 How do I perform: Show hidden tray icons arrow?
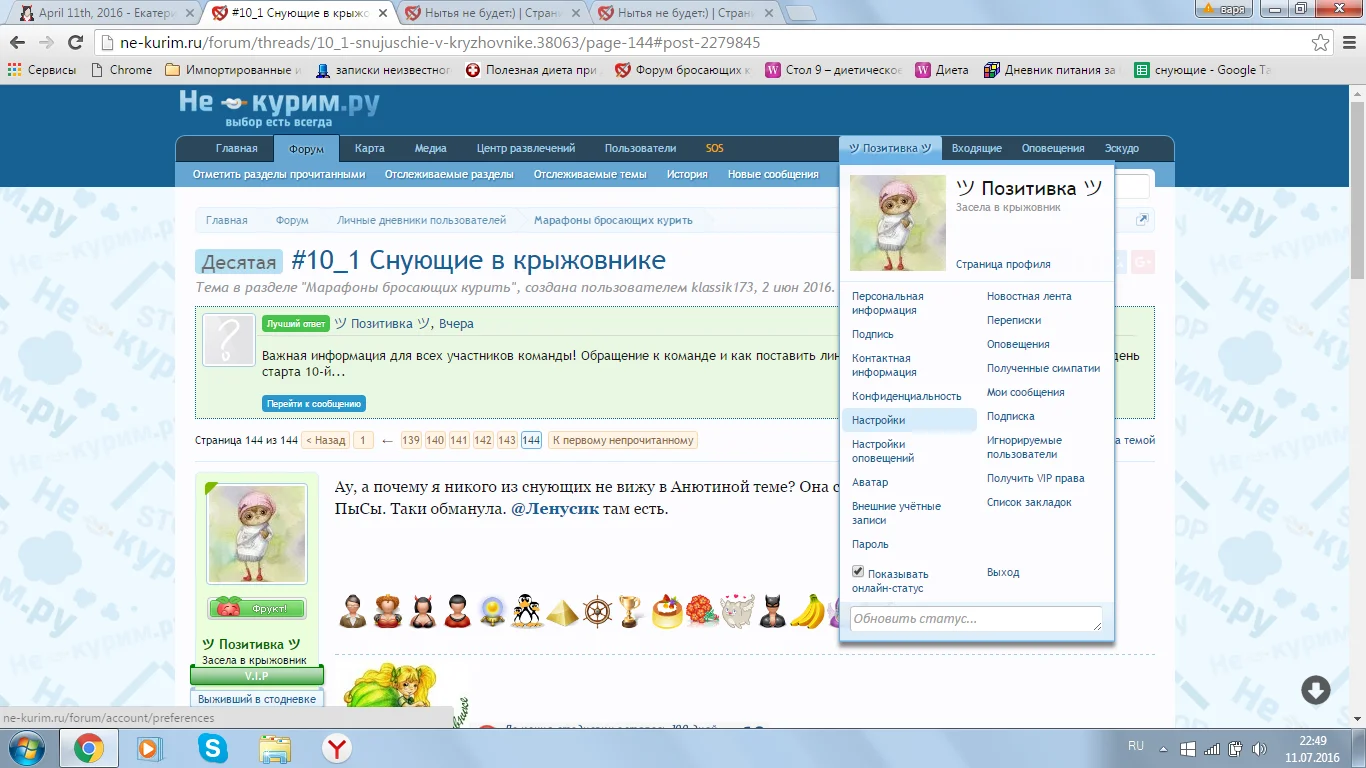(1163, 748)
